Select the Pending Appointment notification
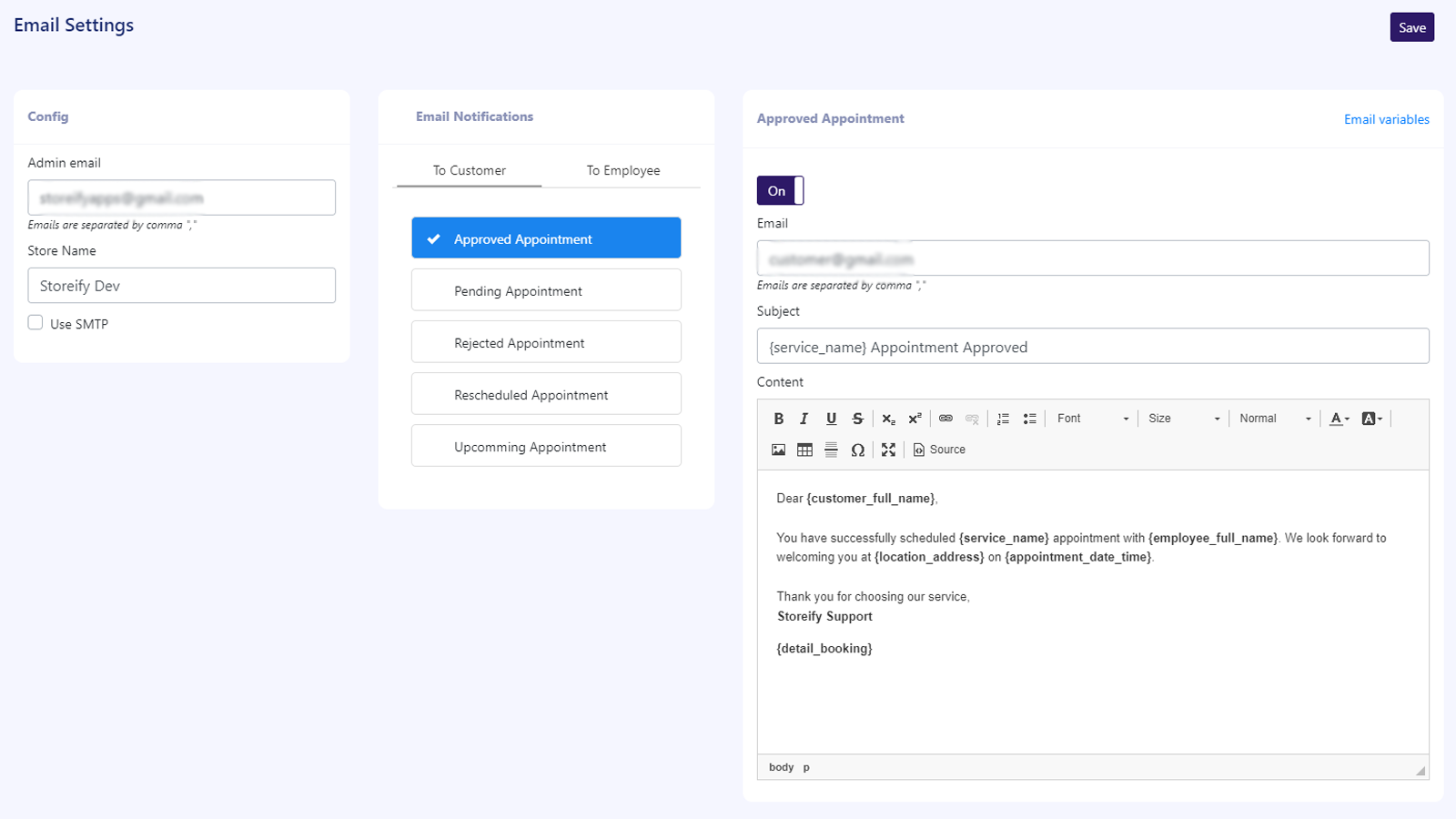Screen dimensions: 1456x819 (x=546, y=291)
